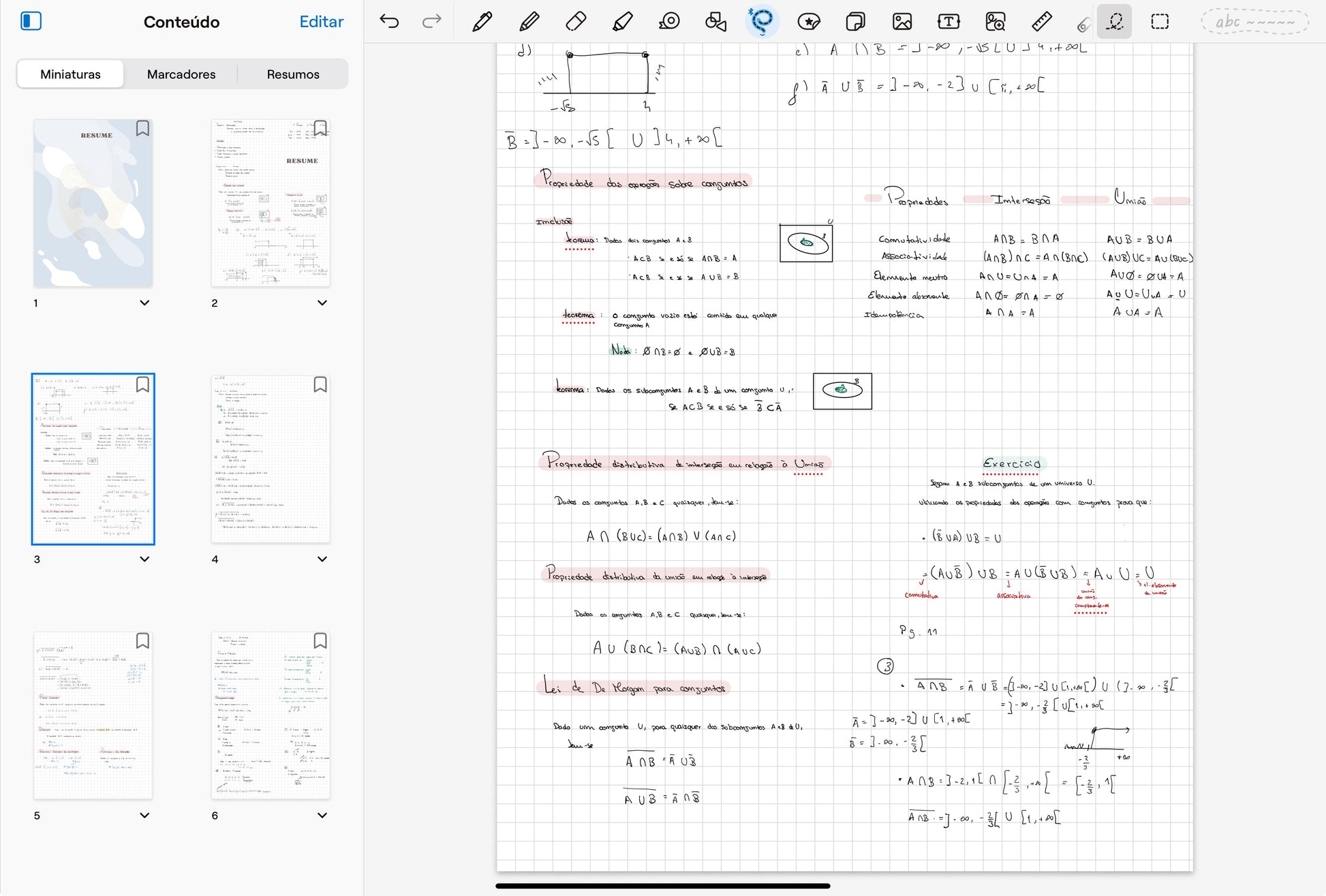Select the Highlighter tool
The height and width of the screenshot is (896, 1326).
point(622,22)
